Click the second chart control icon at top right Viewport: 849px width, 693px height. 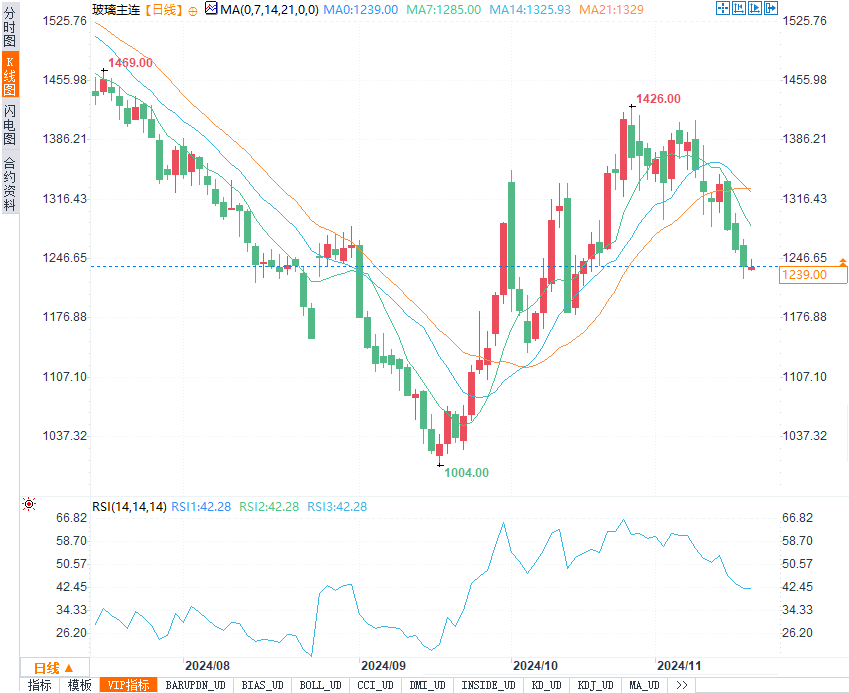click(739, 9)
